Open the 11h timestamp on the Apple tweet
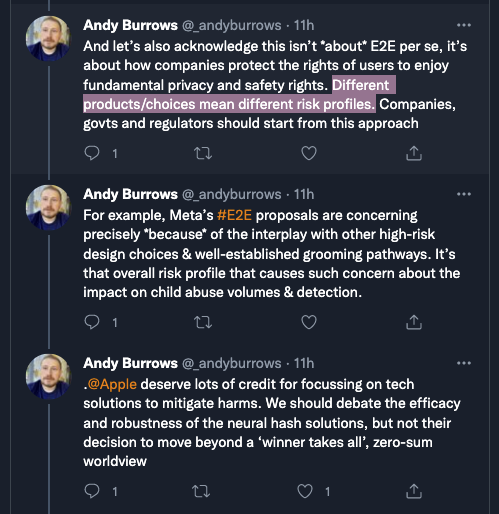 tap(304, 363)
